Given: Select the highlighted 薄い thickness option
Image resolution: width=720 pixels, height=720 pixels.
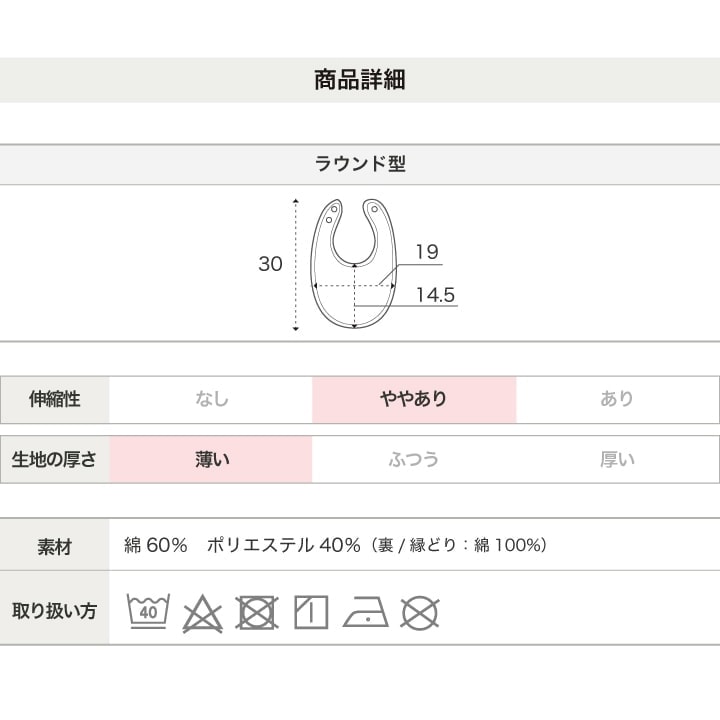Looking at the screenshot, I should [211, 459].
